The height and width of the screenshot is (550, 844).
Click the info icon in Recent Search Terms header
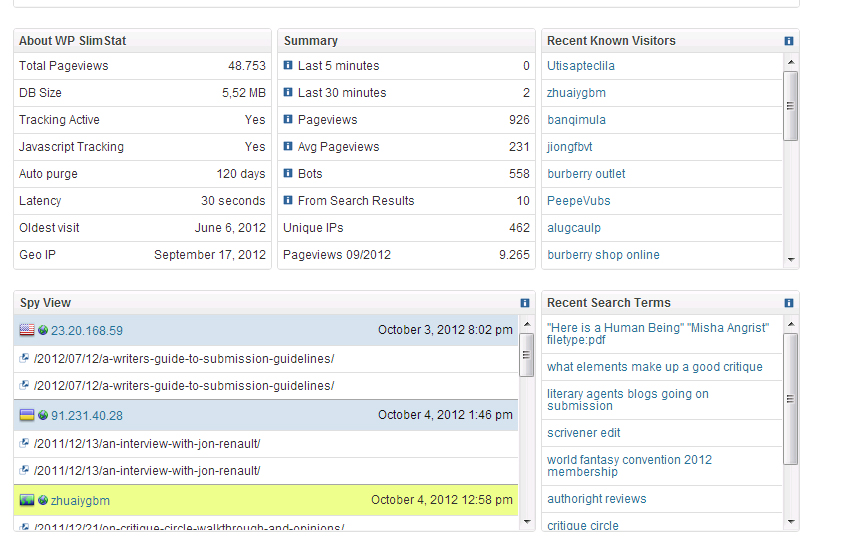click(x=788, y=303)
